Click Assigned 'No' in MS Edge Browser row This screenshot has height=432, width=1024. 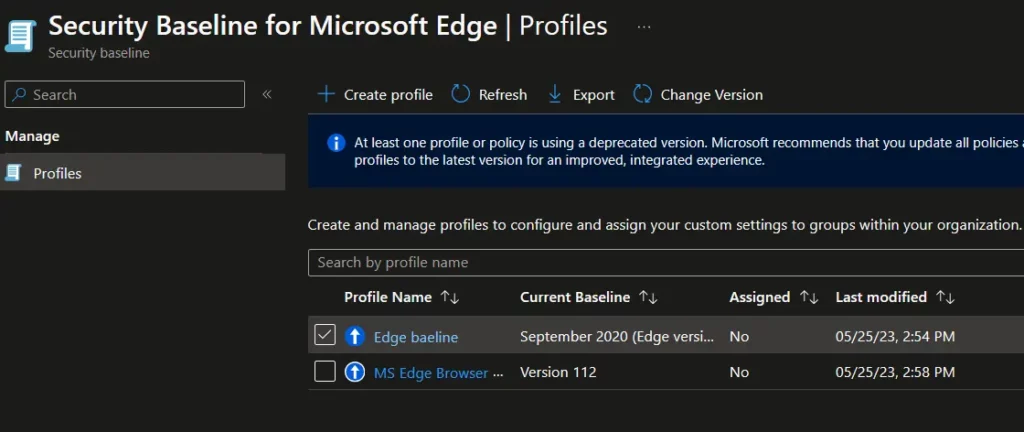(x=739, y=373)
